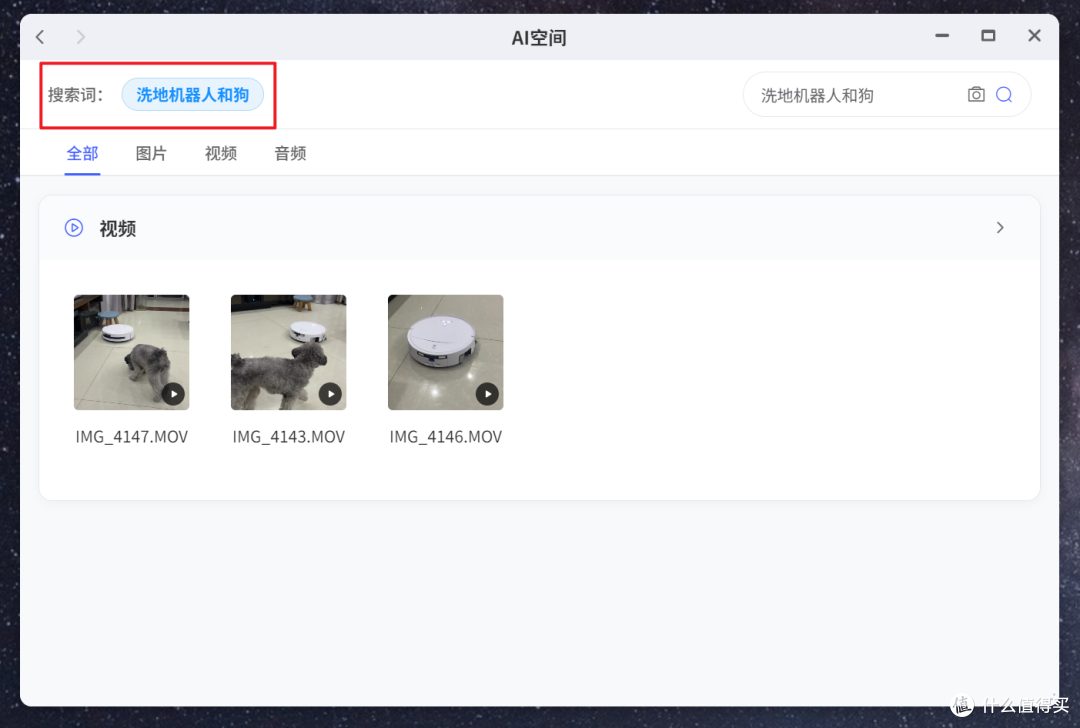The image size is (1080, 728).
Task: Open thumbnail of IMG_4143.MOV
Action: click(289, 352)
